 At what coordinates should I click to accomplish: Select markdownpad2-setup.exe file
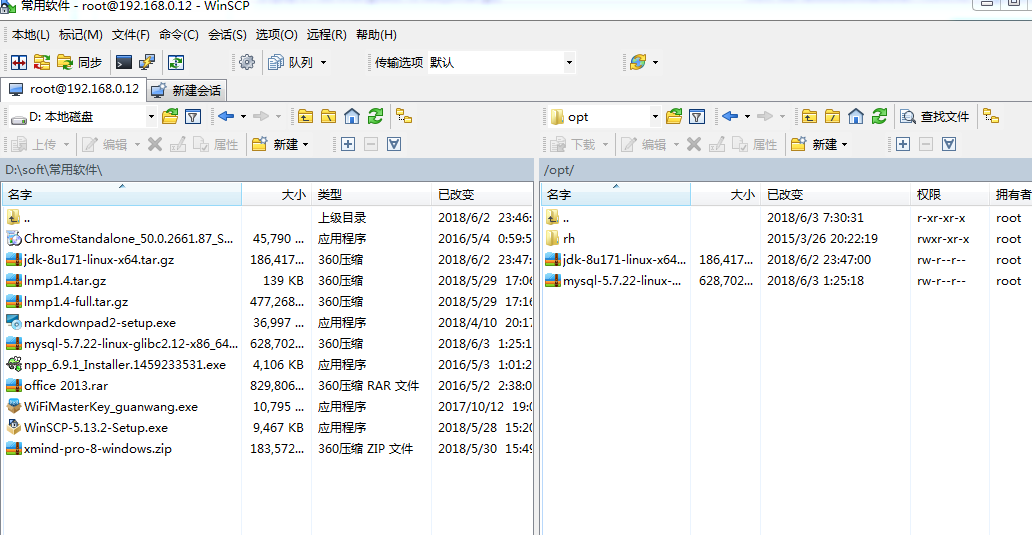click(x=100, y=323)
